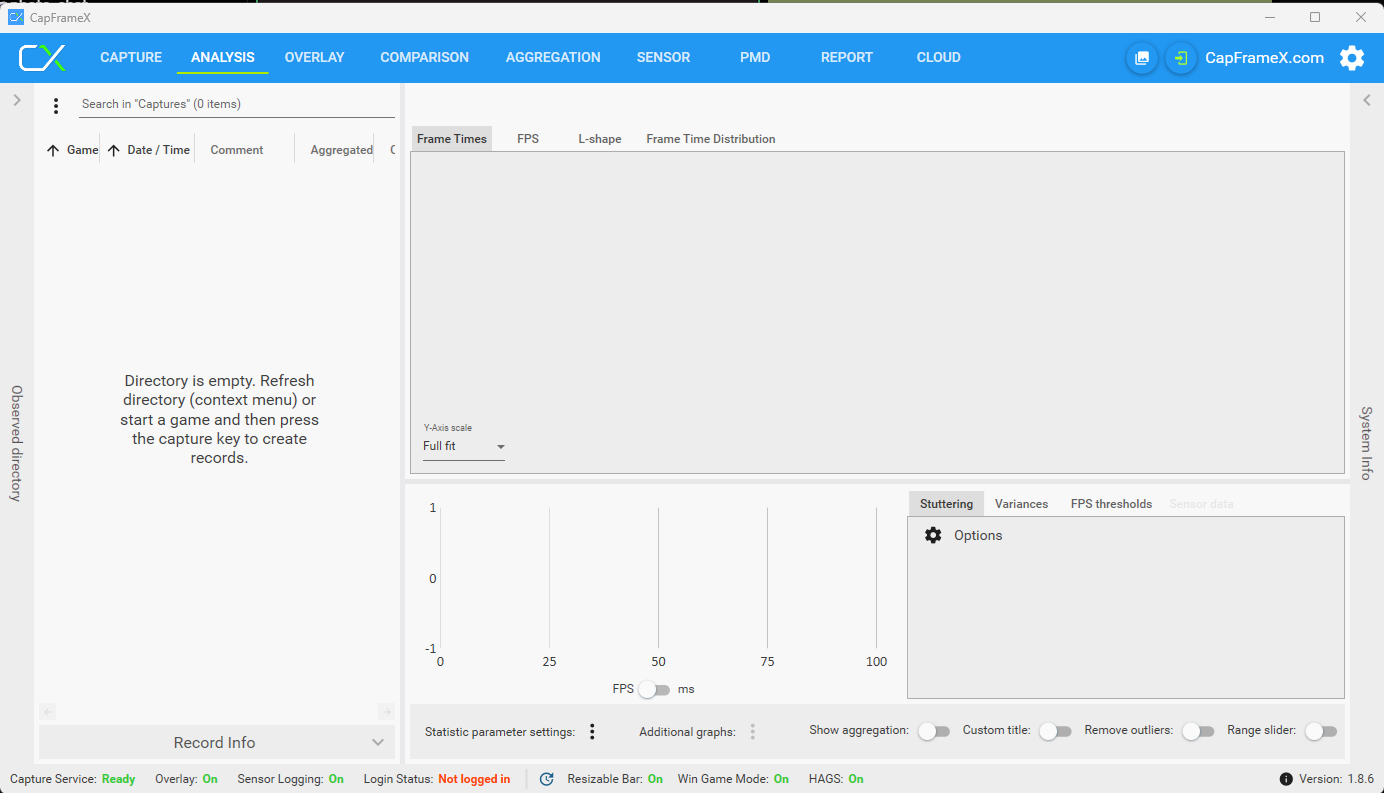
Task: Click the Observed directory vertical label
Action: point(16,443)
